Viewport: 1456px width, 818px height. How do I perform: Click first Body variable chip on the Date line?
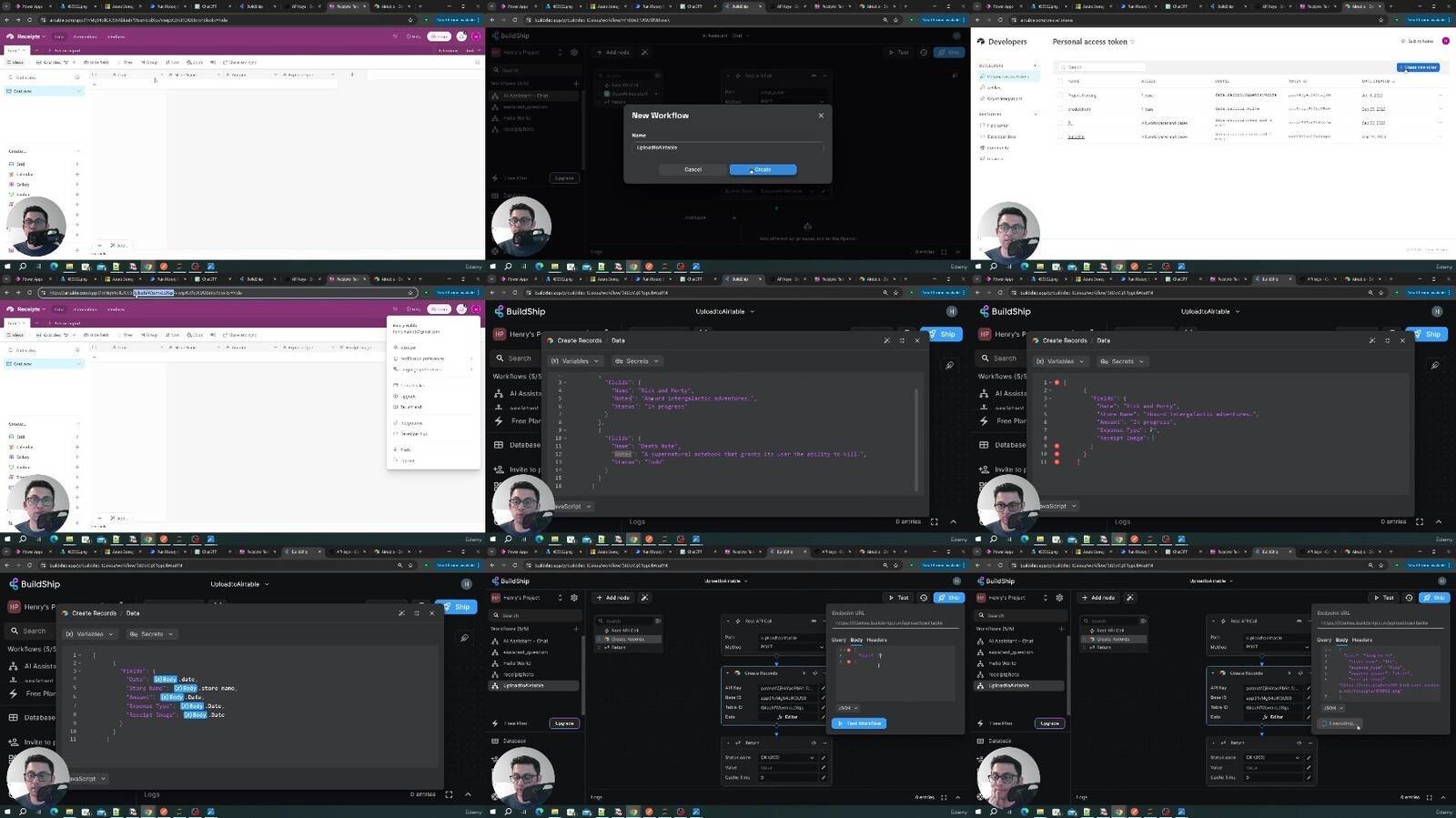click(x=166, y=680)
